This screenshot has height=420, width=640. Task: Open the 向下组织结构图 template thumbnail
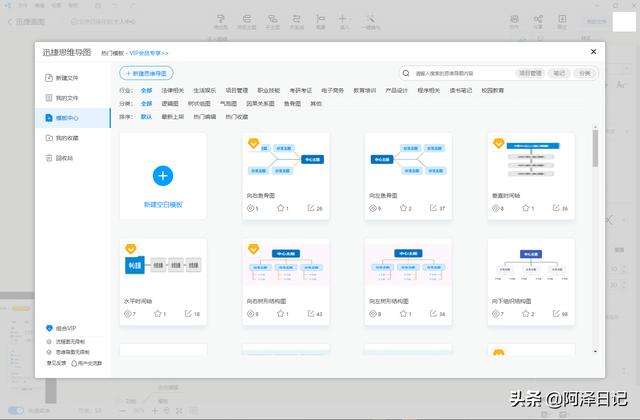531,265
